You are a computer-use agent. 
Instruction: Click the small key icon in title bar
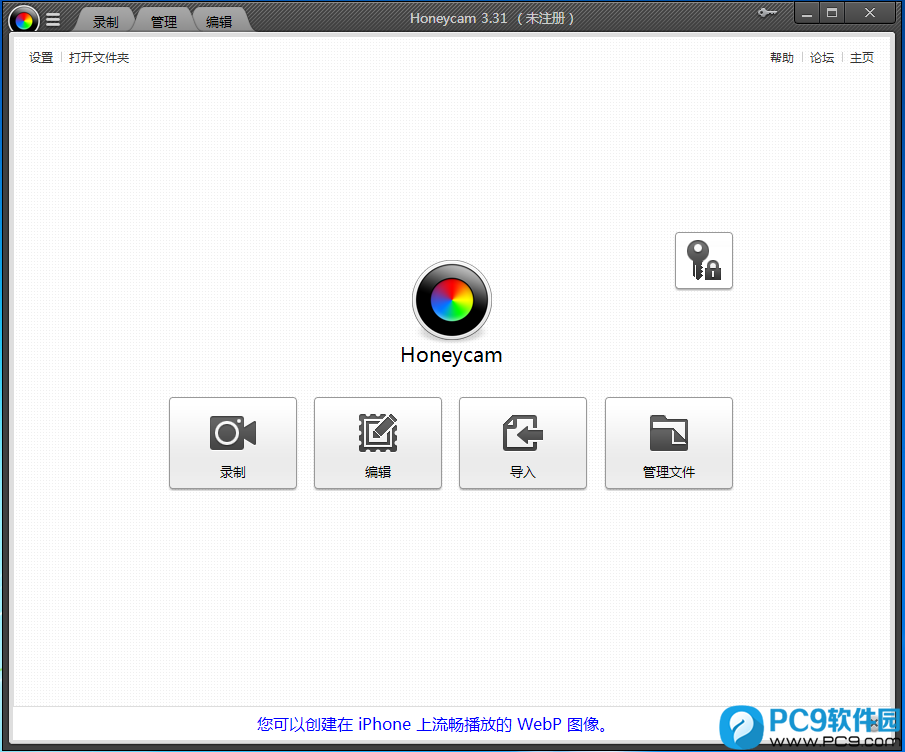pos(767,13)
